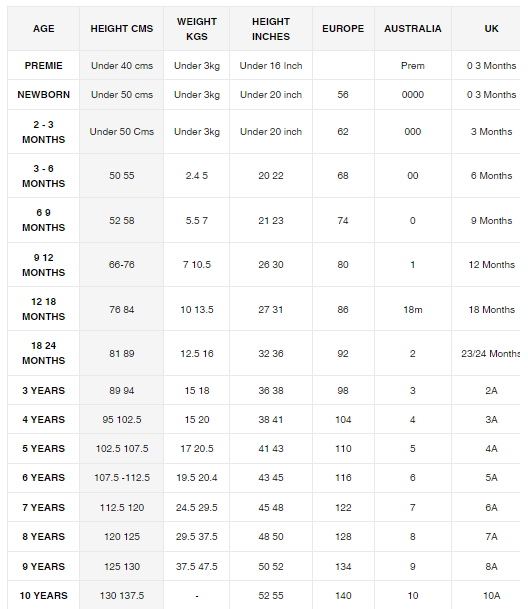This screenshot has width=528, height=609.
Task: Select the 18m Australia size cell
Action: coord(413,310)
